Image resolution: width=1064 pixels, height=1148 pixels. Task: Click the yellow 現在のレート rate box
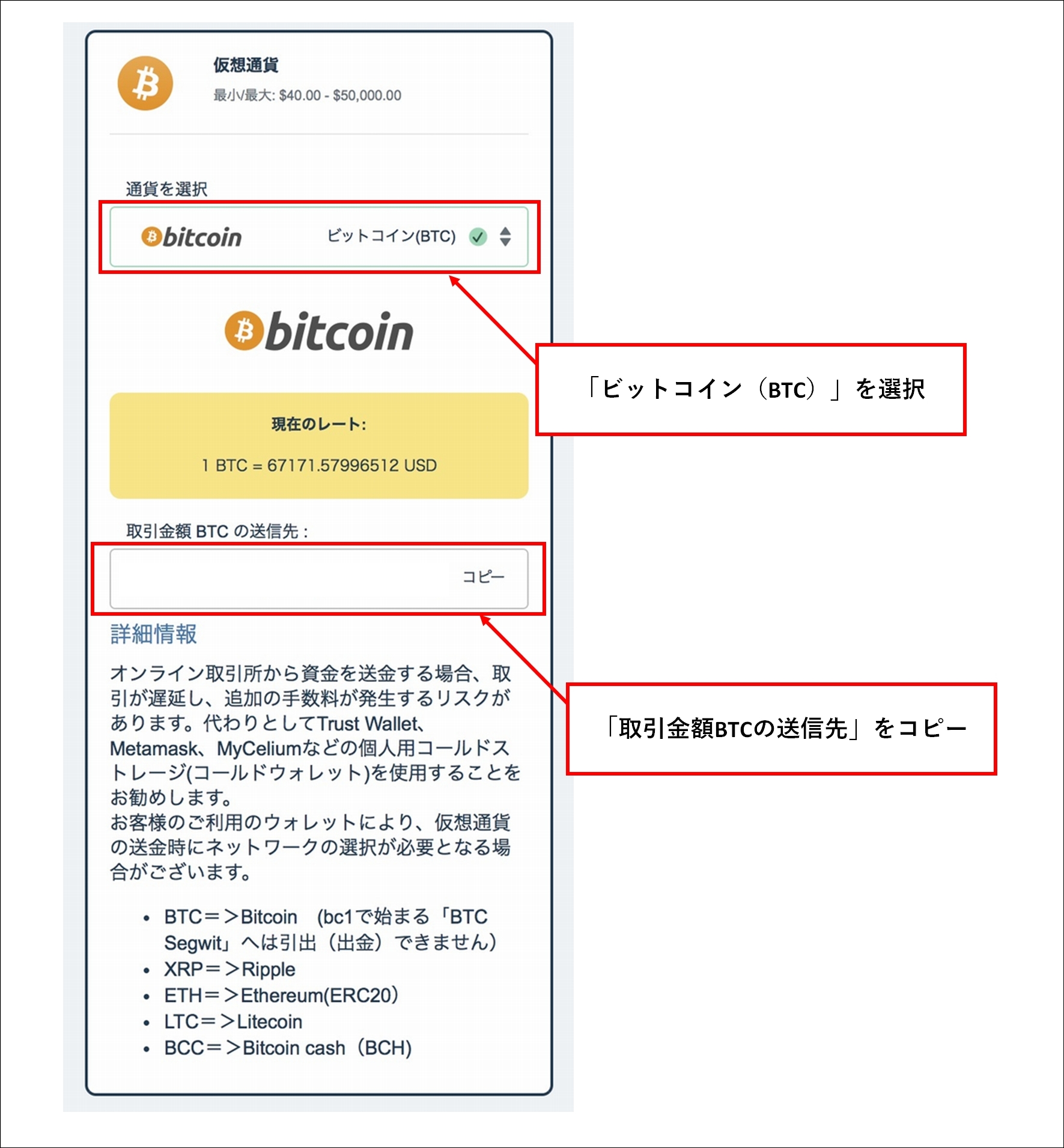point(319,446)
